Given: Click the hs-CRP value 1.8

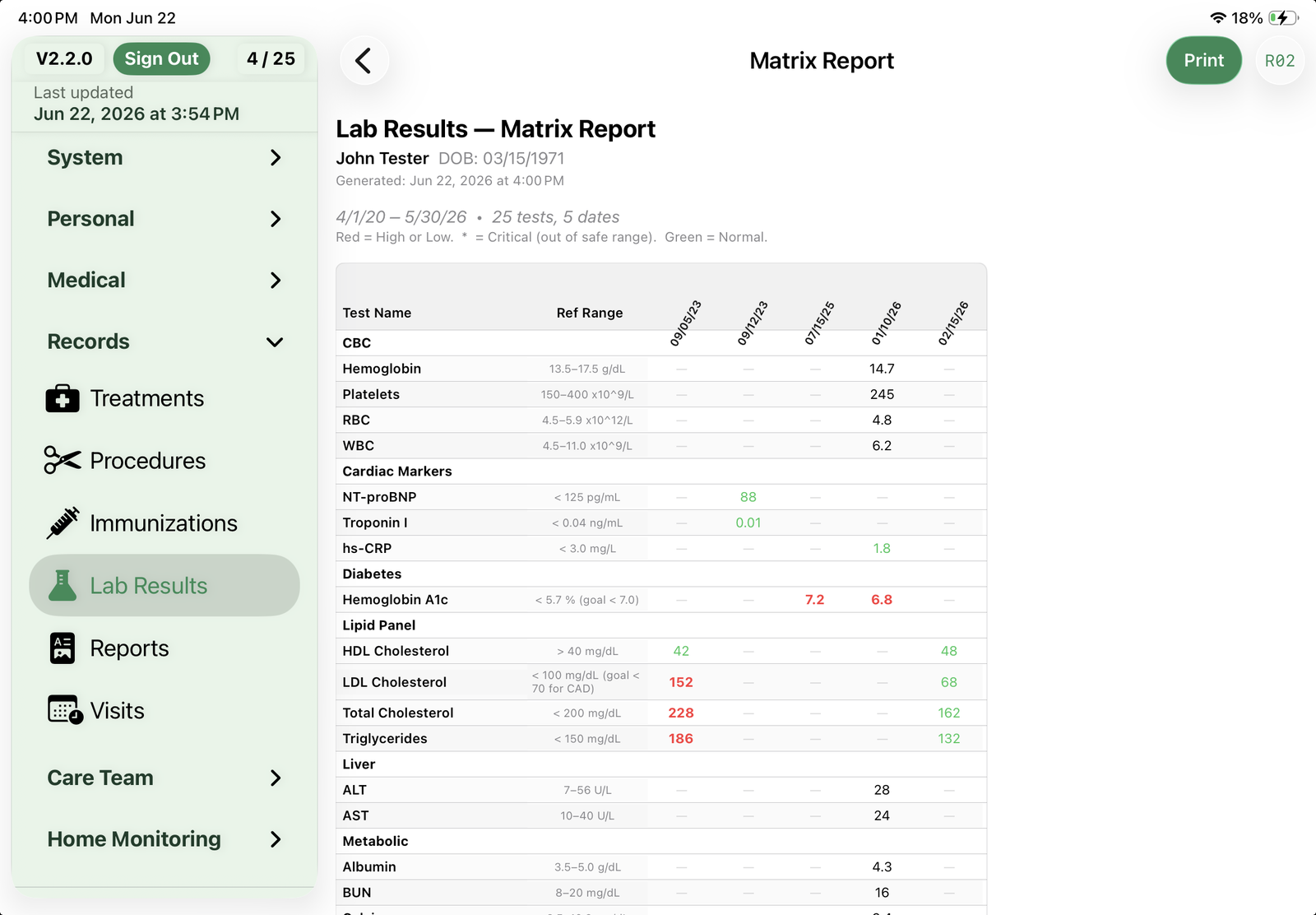Looking at the screenshot, I should (882, 548).
